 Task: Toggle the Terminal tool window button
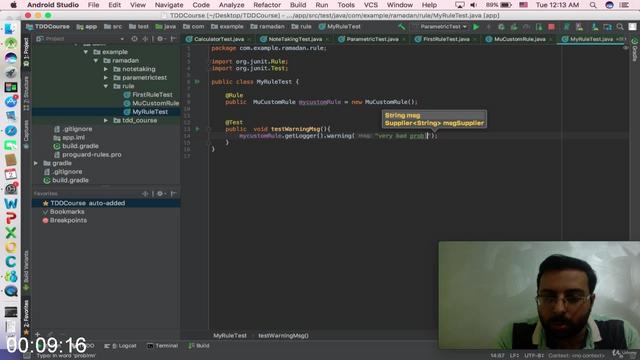(162, 346)
